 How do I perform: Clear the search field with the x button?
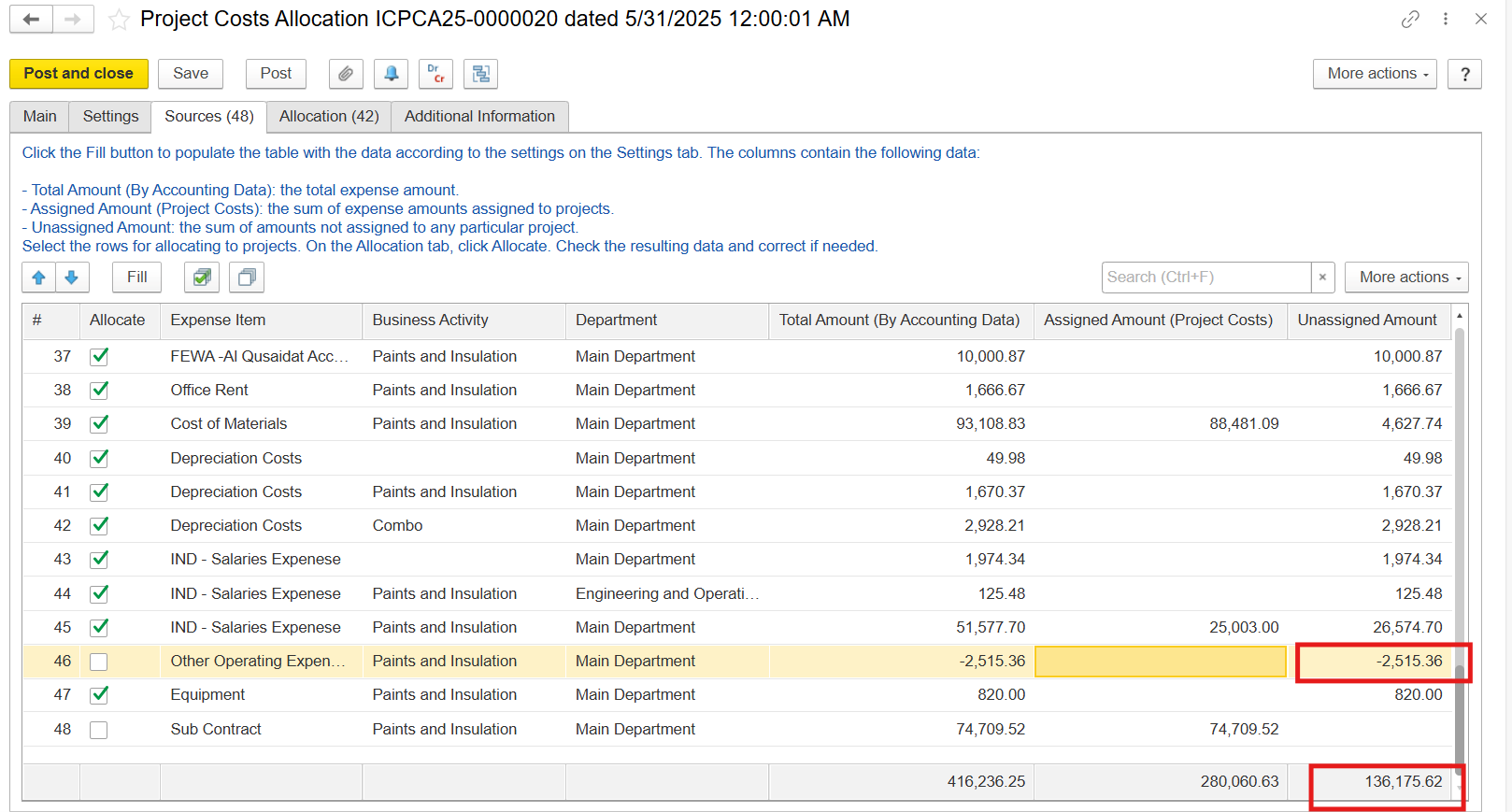(x=1322, y=278)
